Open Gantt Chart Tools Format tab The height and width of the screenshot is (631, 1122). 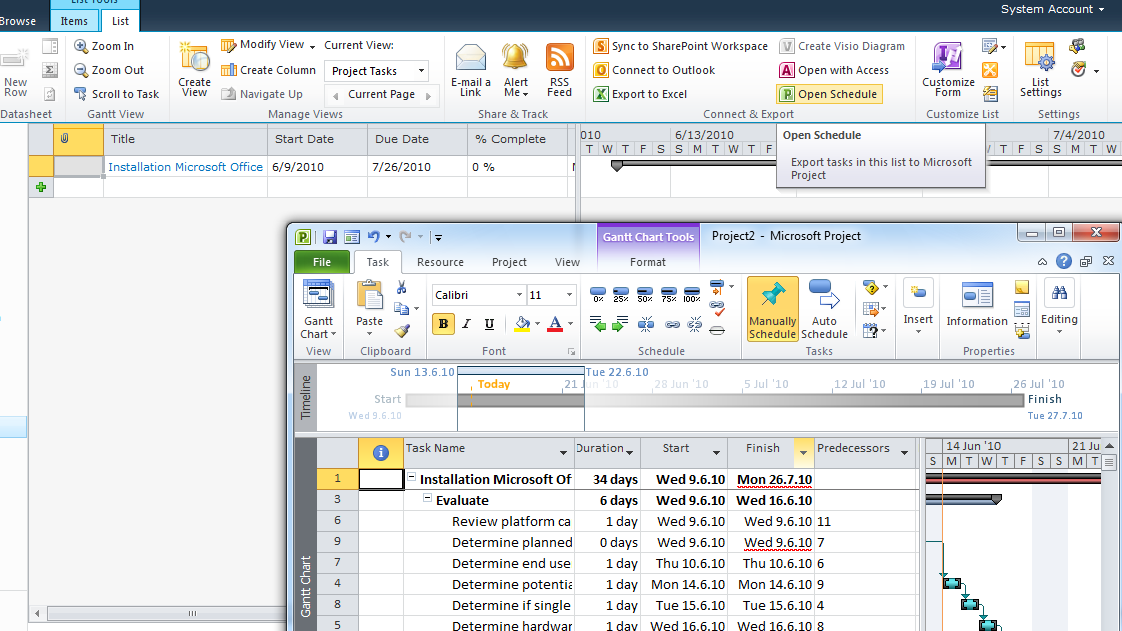[x=648, y=262]
